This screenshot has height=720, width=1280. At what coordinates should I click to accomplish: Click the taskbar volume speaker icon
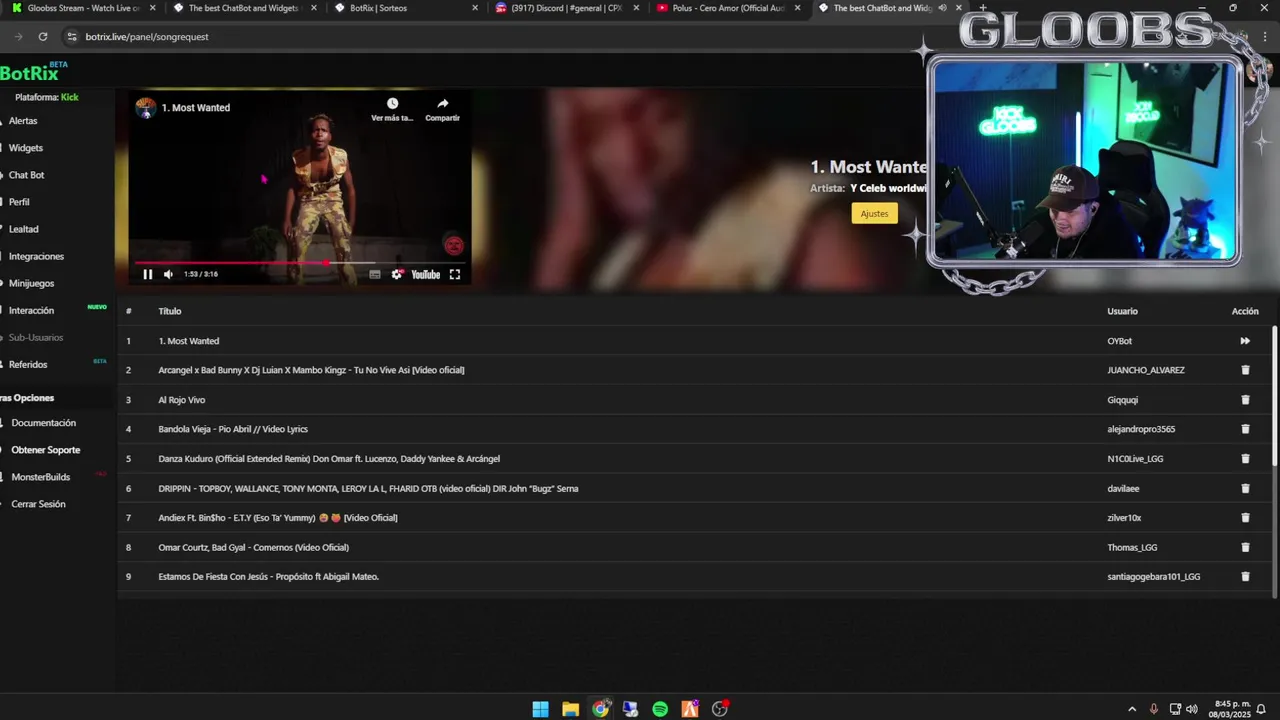1192,709
